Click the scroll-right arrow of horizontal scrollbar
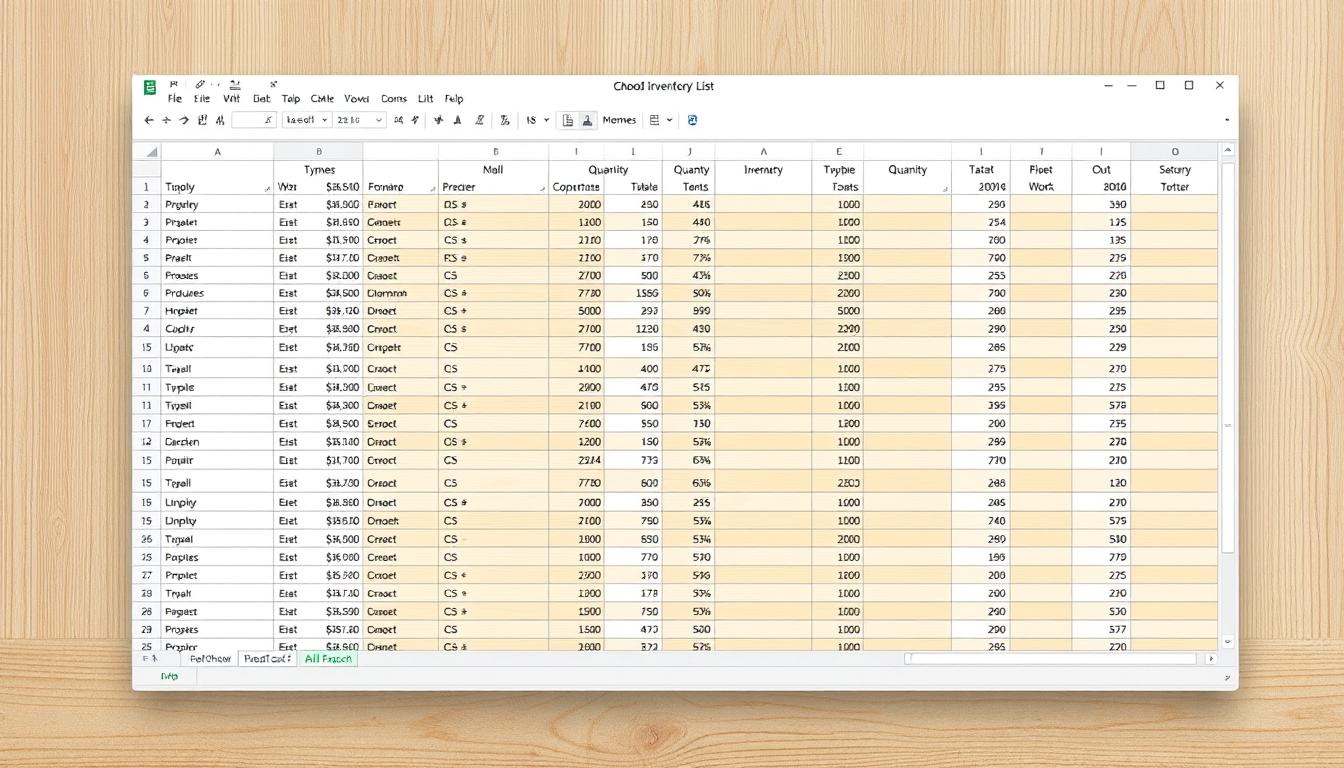The width and height of the screenshot is (1344, 768). coord(1212,659)
